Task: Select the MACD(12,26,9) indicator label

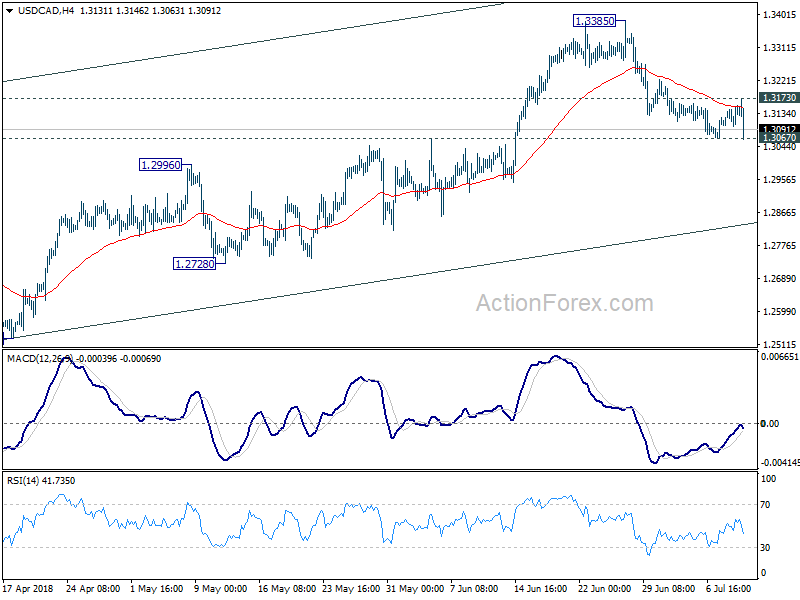Action: [40, 359]
